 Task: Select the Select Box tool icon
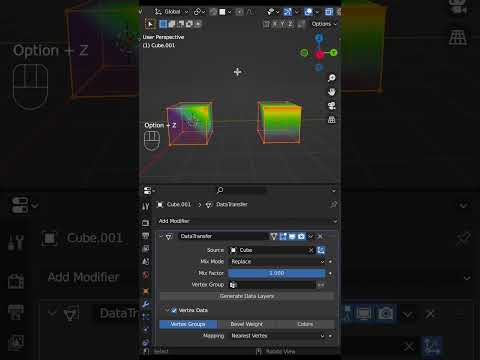pos(150,24)
